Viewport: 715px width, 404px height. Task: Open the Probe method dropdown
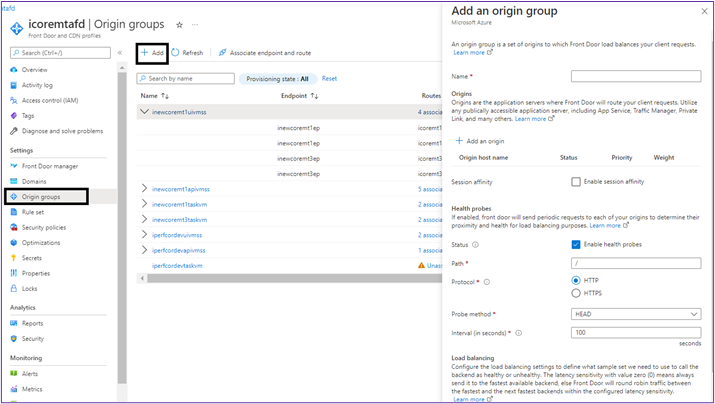click(x=636, y=314)
